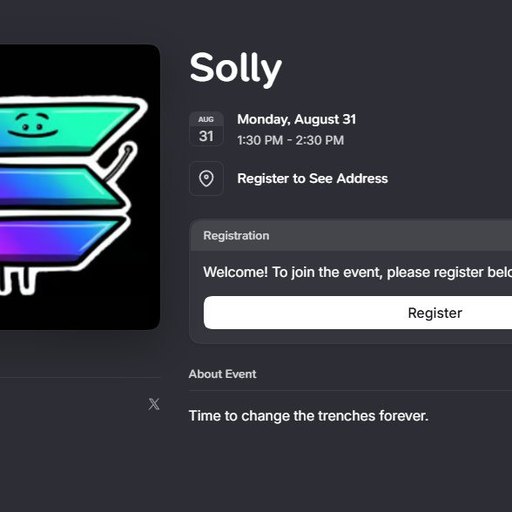
Task: Click the location pin icon
Action: [206, 178]
